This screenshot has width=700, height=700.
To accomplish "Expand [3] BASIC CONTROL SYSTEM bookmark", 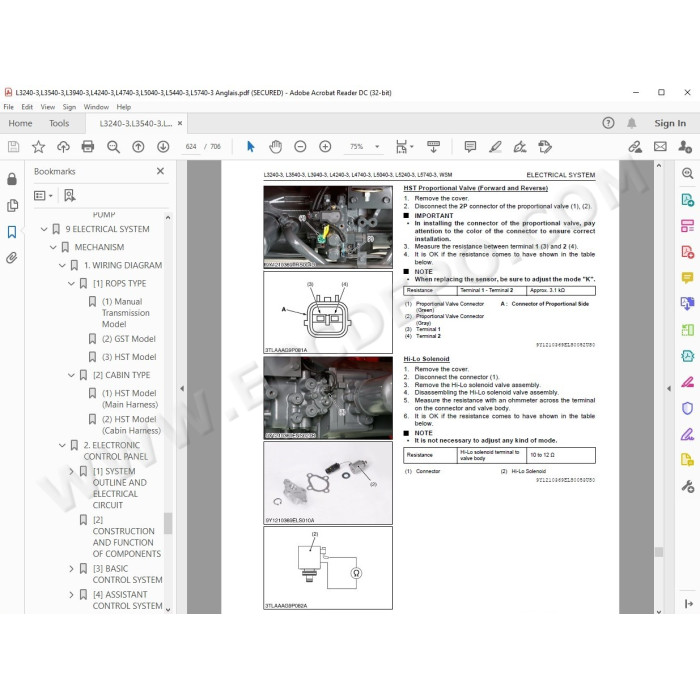I will coord(71,568).
